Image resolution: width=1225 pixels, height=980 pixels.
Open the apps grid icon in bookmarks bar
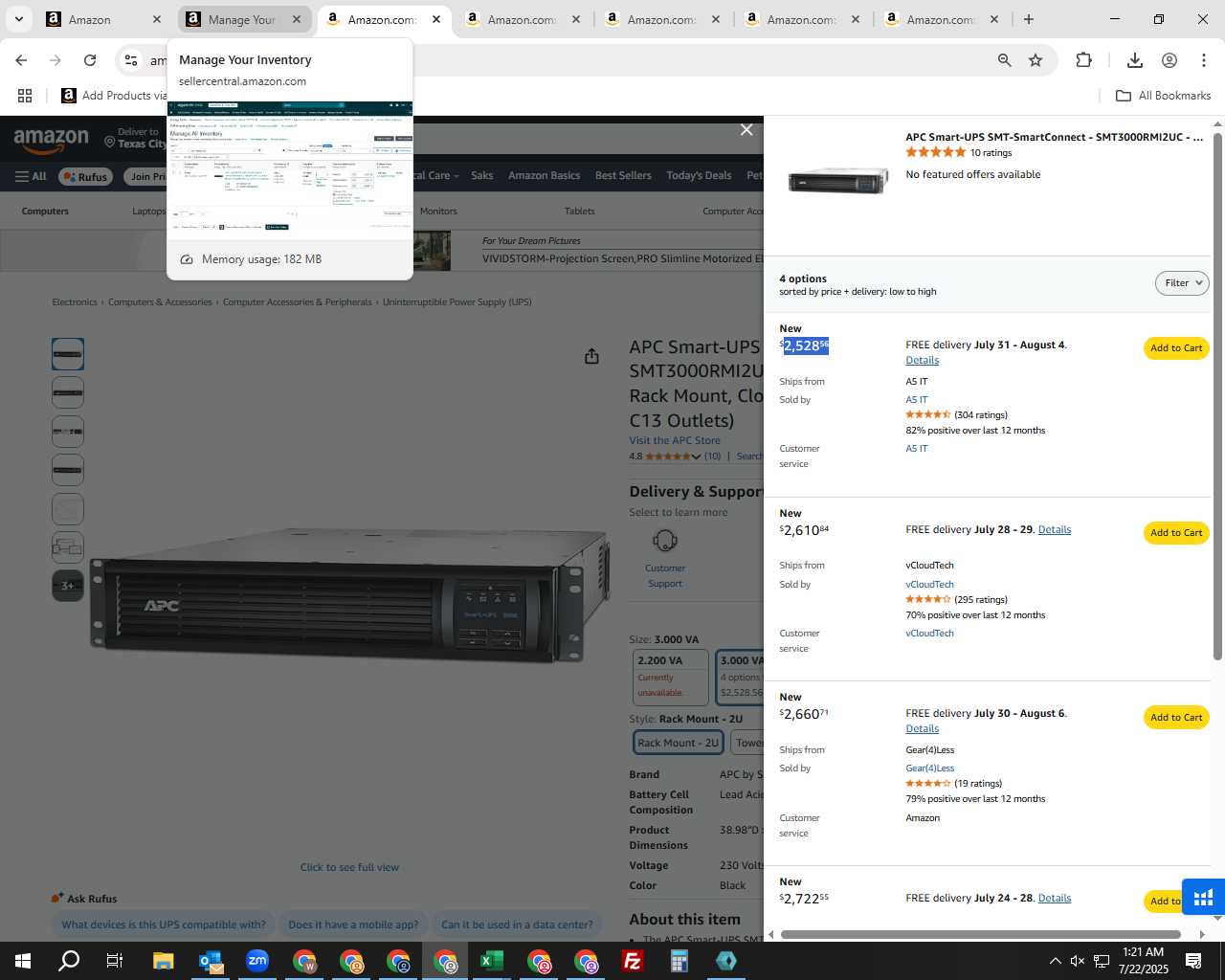(25, 96)
